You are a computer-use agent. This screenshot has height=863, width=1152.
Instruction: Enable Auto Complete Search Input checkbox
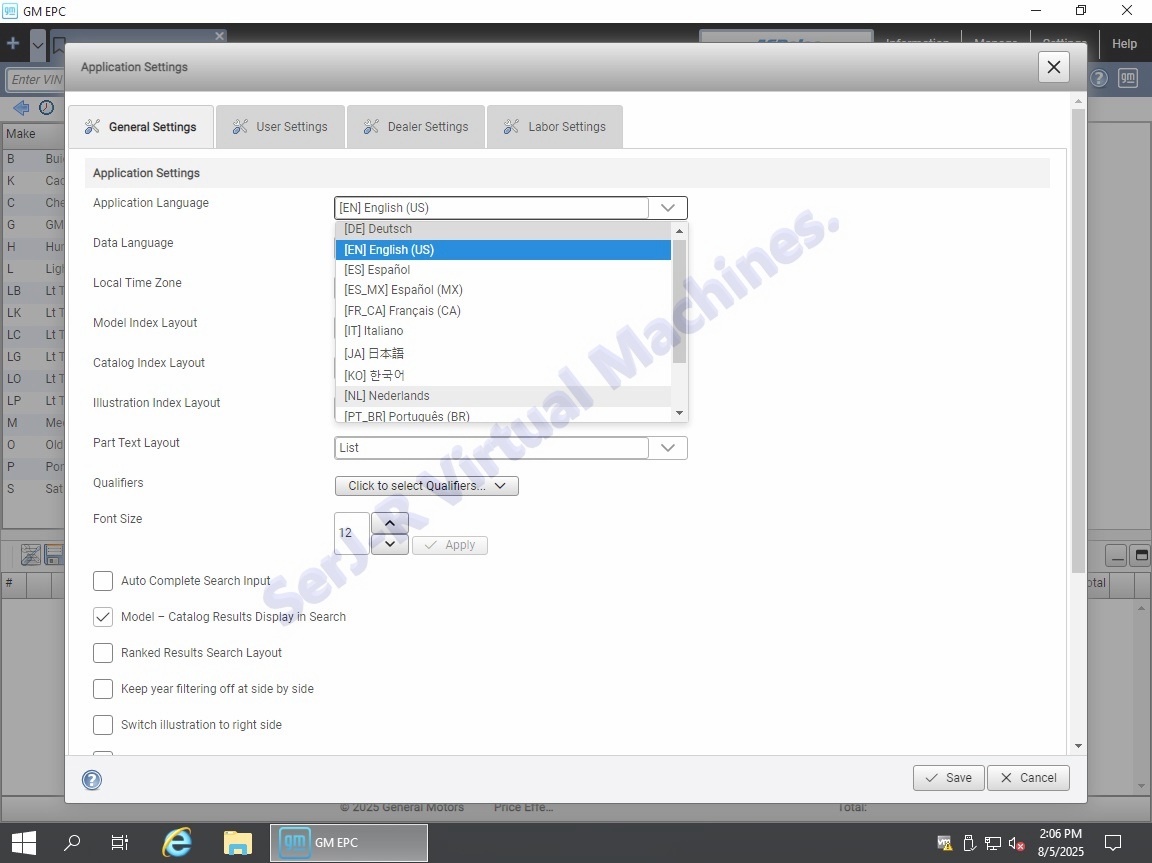(x=103, y=581)
